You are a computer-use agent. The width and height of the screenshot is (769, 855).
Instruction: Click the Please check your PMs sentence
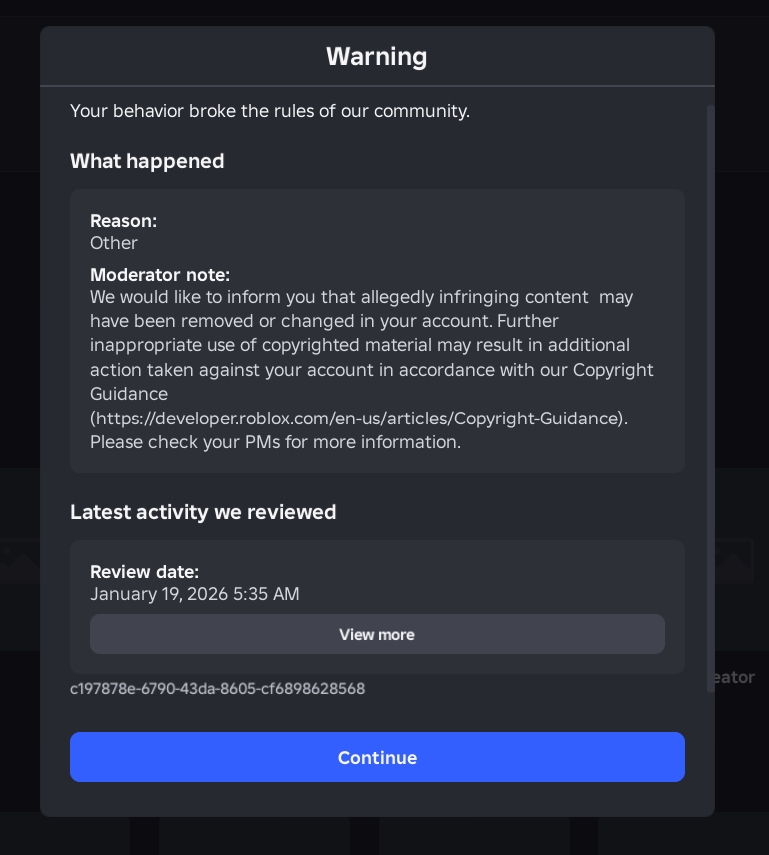click(x=275, y=441)
